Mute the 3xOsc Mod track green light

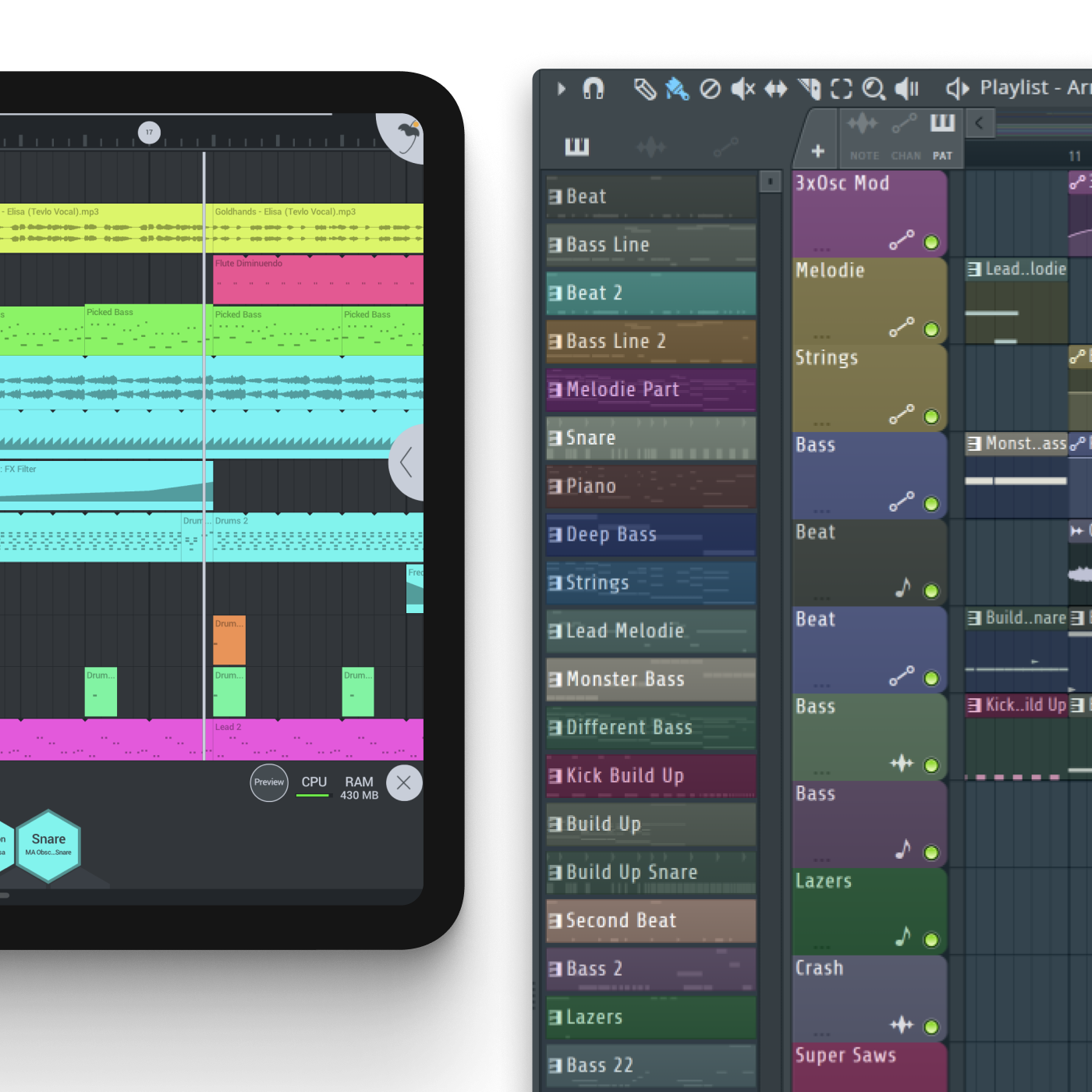click(931, 242)
